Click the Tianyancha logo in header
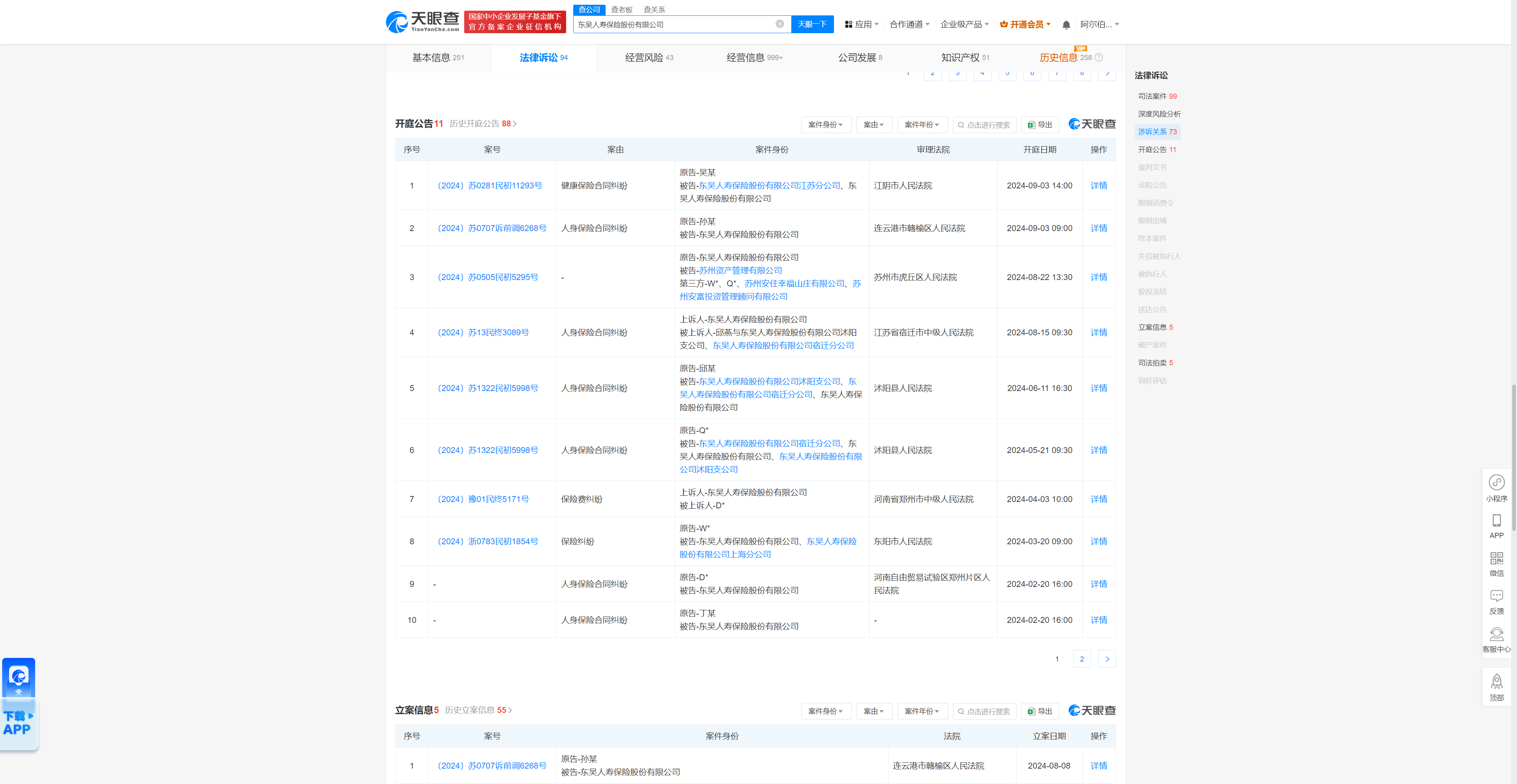 [422, 22]
